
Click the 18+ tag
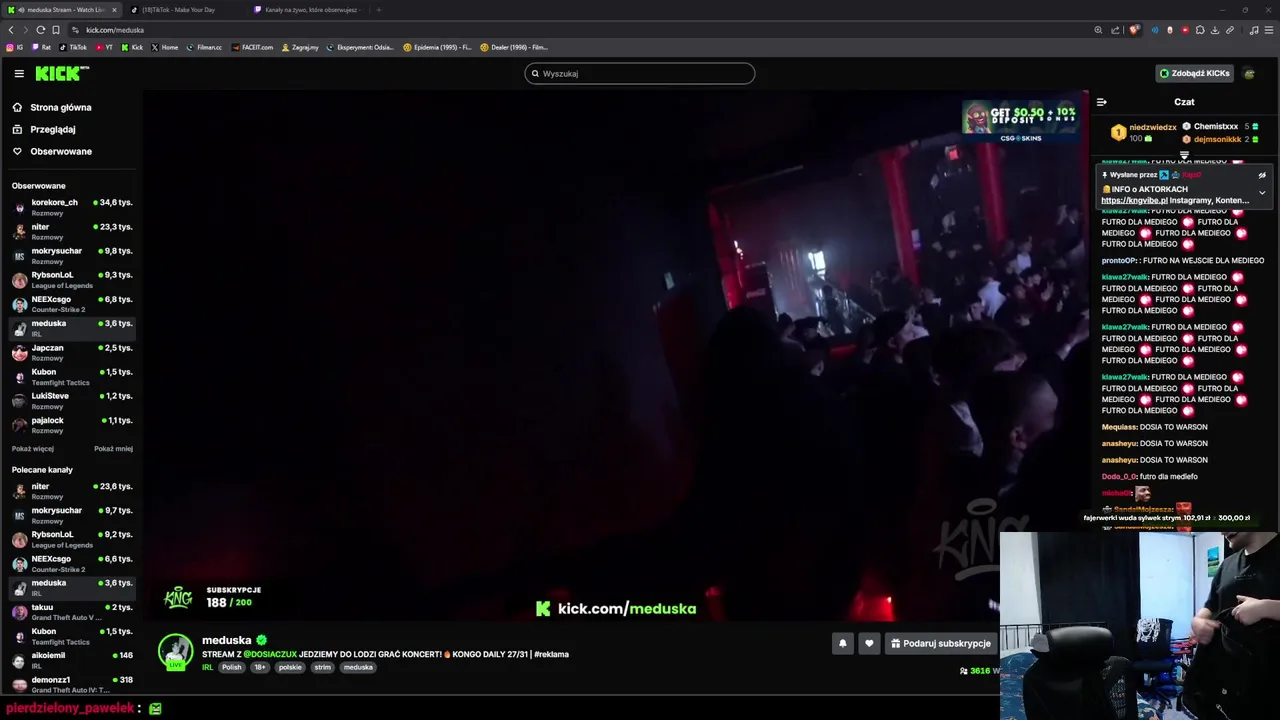pyautogui.click(x=260, y=667)
